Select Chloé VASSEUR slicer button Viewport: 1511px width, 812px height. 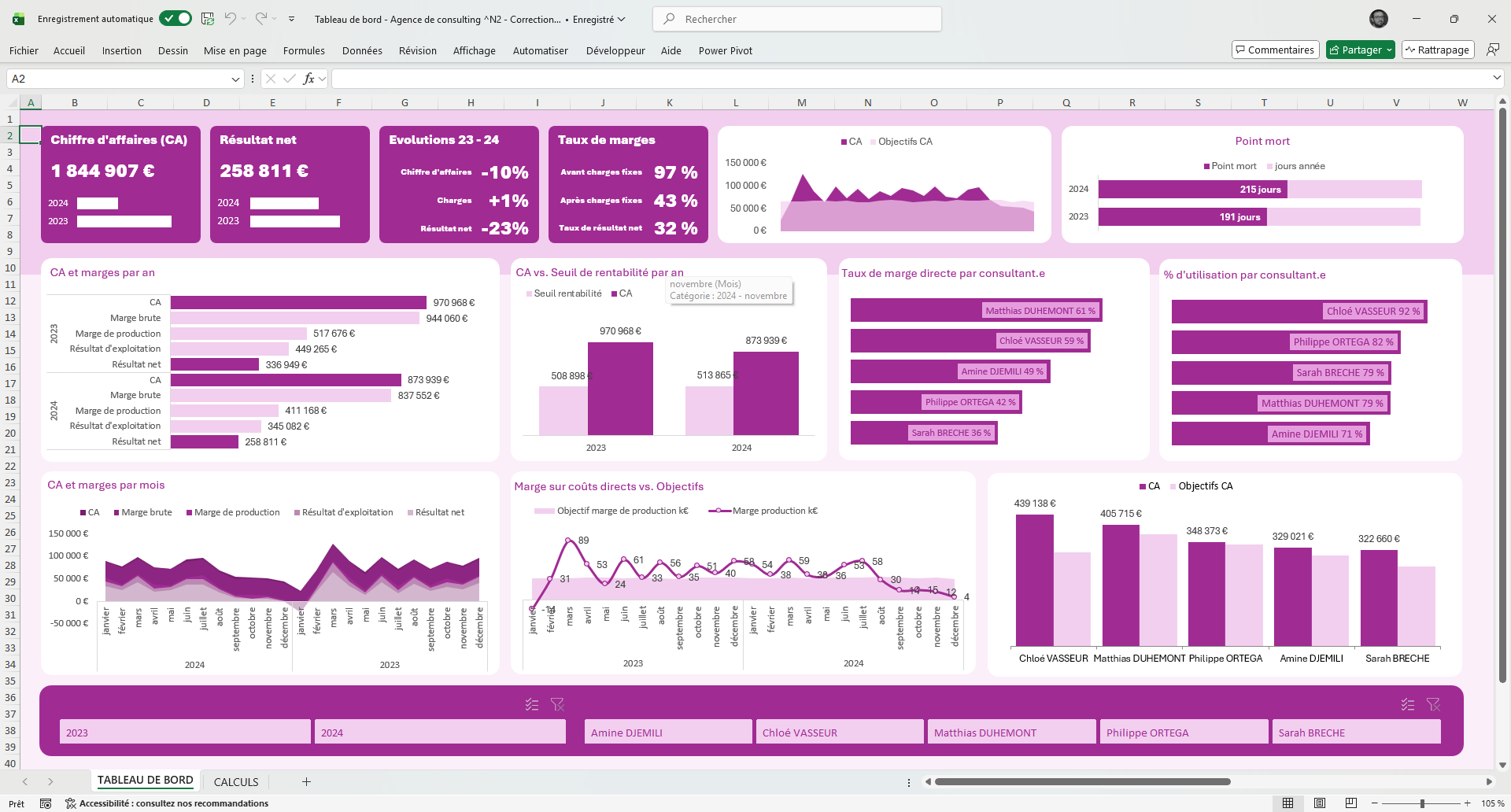point(840,732)
